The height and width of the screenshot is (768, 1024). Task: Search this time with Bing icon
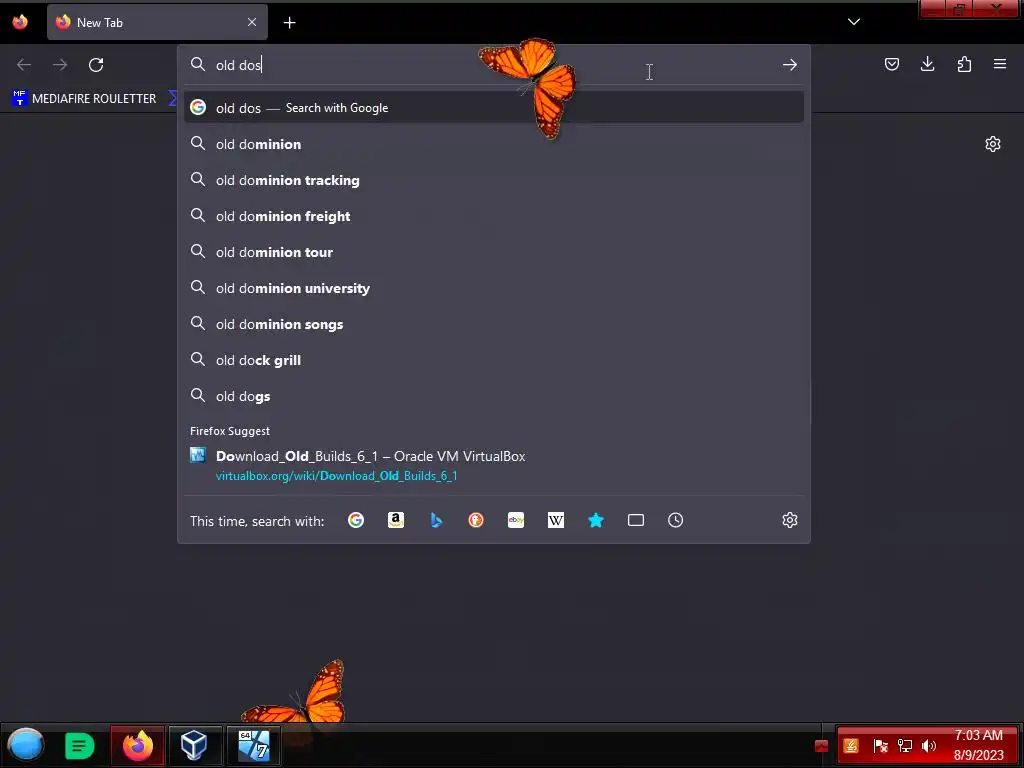[436, 520]
